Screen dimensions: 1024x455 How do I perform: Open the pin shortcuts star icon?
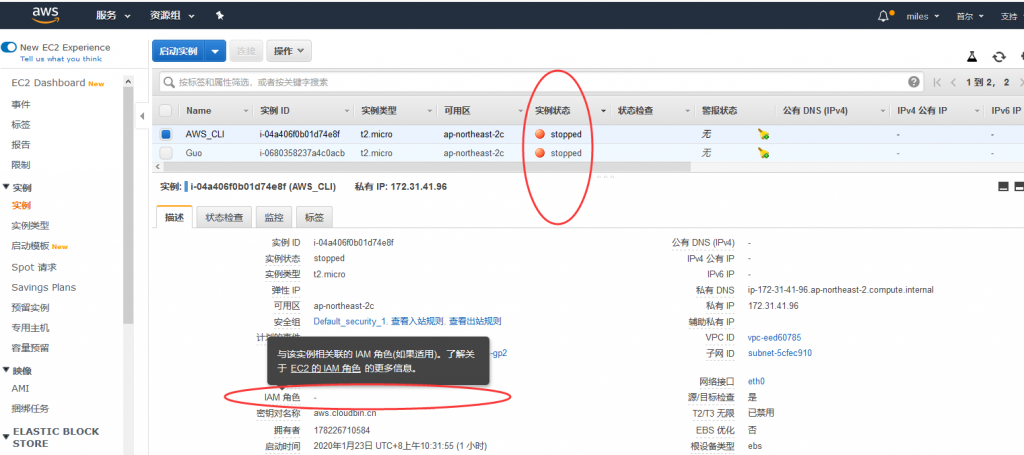click(x=220, y=16)
